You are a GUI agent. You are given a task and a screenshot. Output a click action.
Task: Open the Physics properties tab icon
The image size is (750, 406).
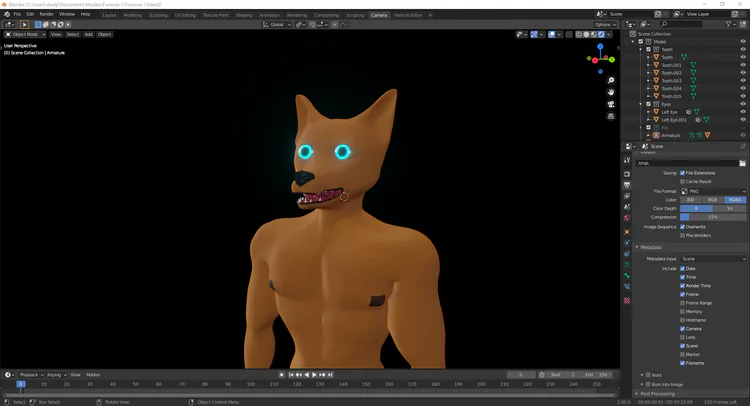[x=627, y=243]
